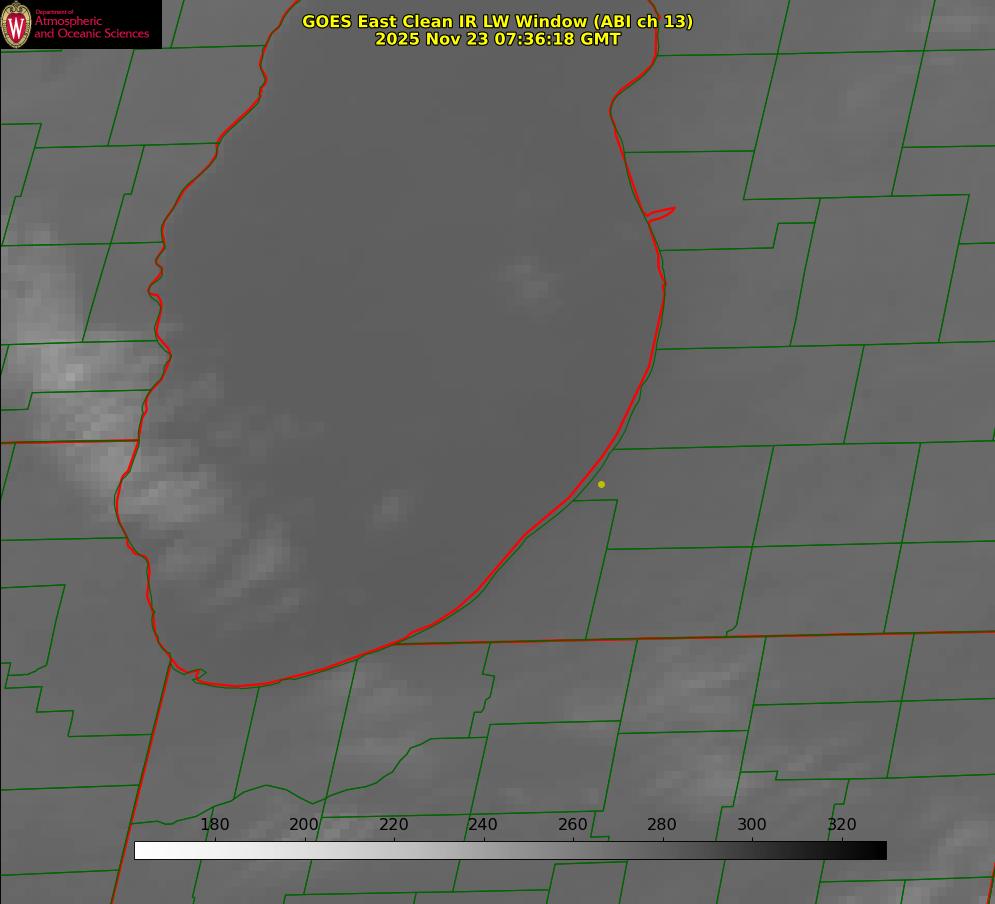Click the 180 label on the colorbar

tap(215, 825)
